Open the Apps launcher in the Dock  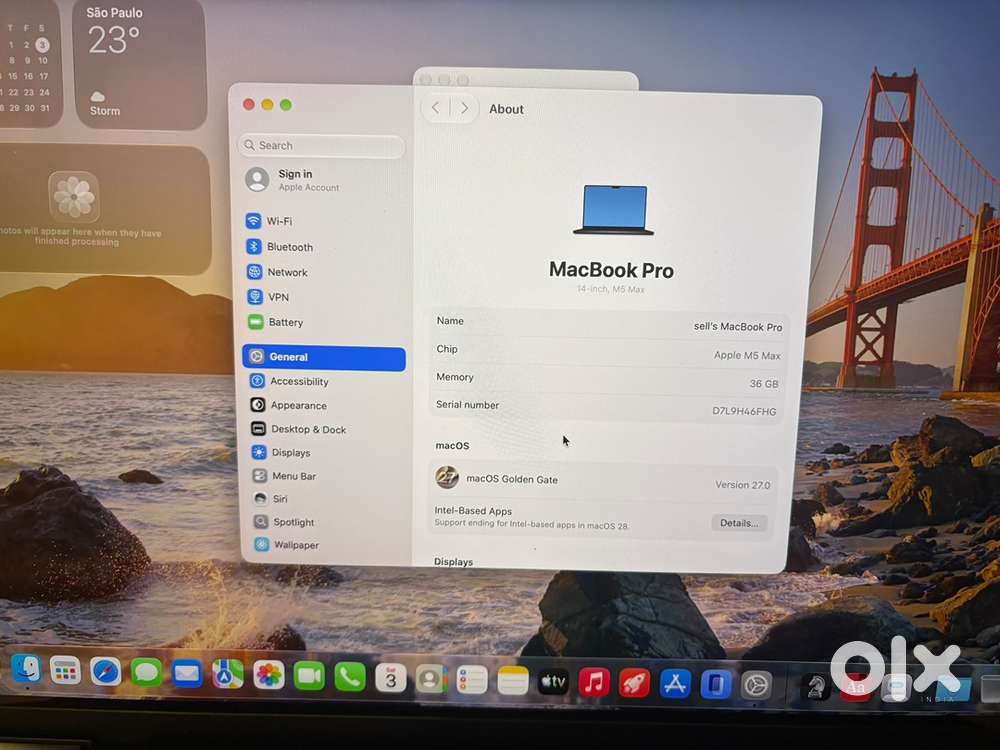pyautogui.click(x=66, y=671)
